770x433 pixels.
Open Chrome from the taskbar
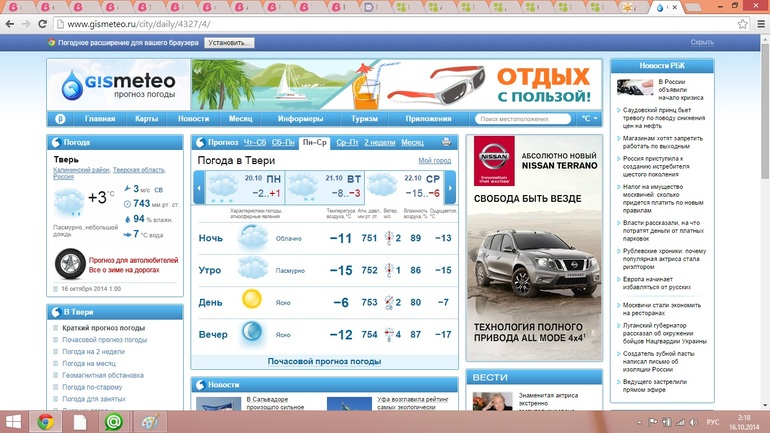coord(46,422)
